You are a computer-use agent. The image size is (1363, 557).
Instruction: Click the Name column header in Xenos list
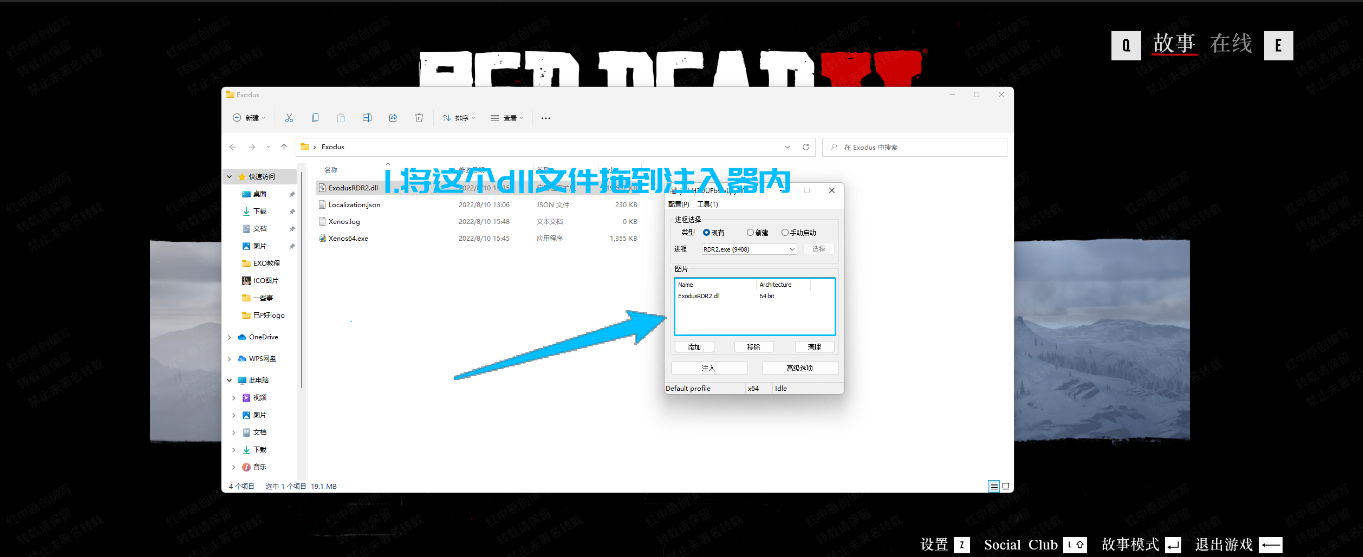(716, 285)
